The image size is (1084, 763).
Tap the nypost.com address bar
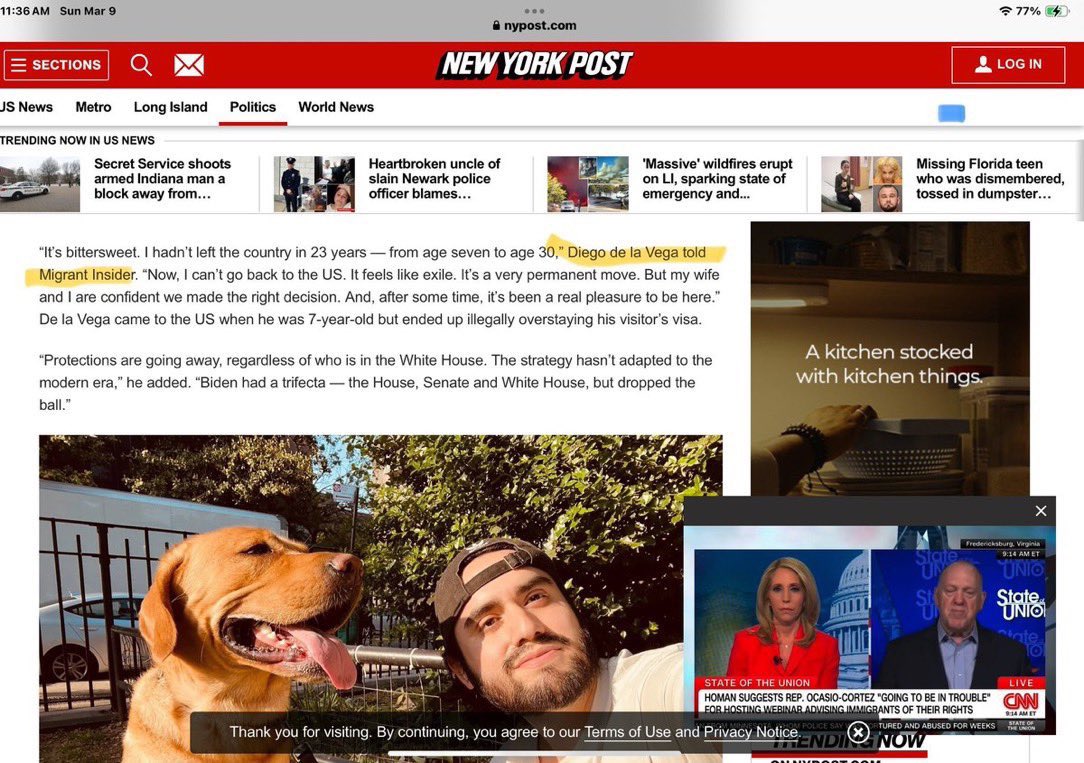point(534,26)
